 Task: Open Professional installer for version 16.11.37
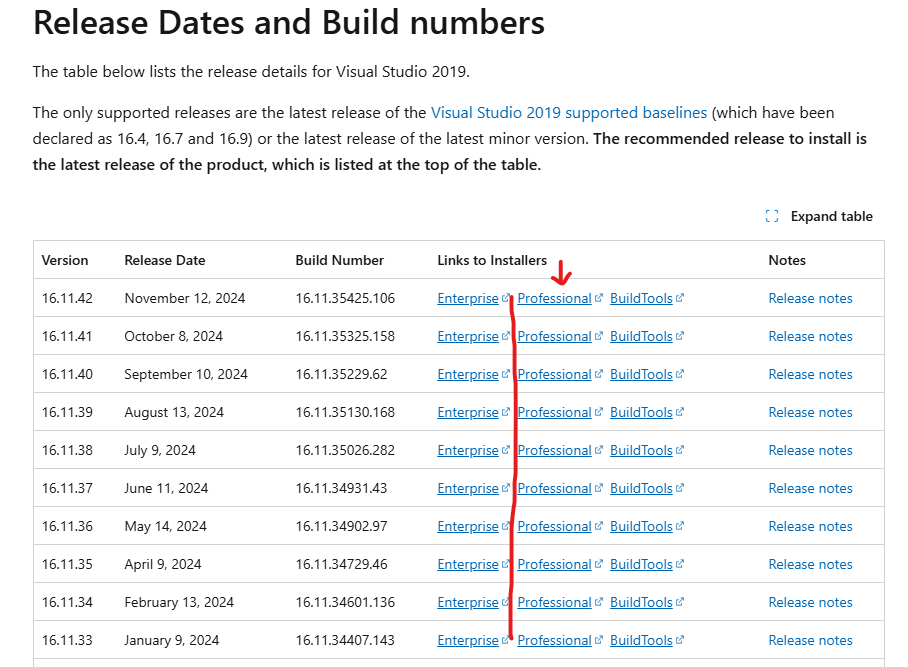click(x=554, y=488)
